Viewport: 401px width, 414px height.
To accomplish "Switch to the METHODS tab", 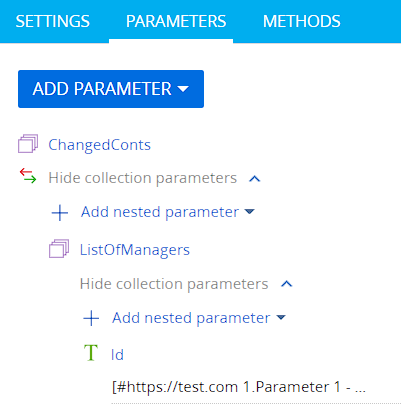I will pyautogui.click(x=302, y=21).
